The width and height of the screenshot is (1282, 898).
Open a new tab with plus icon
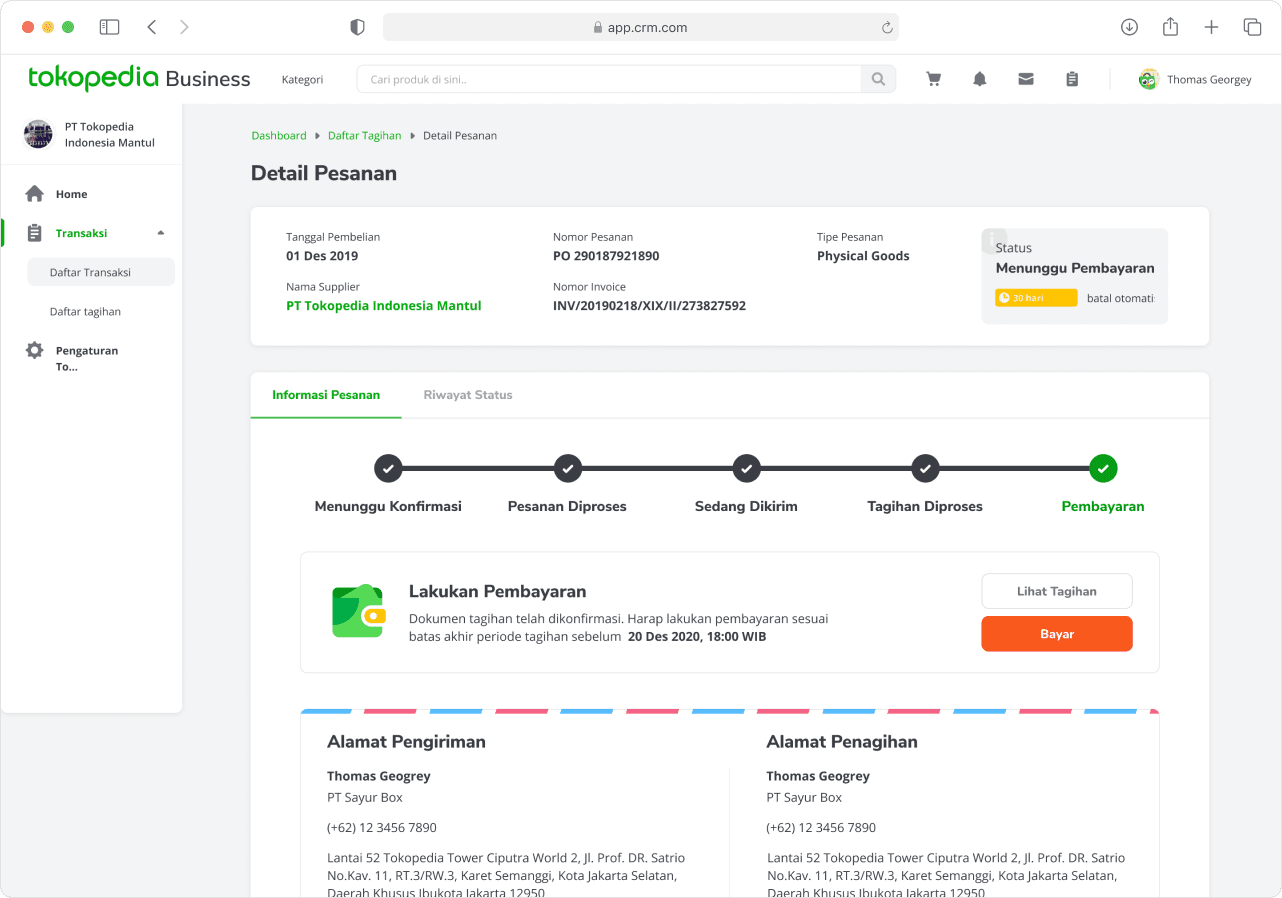click(x=1211, y=28)
